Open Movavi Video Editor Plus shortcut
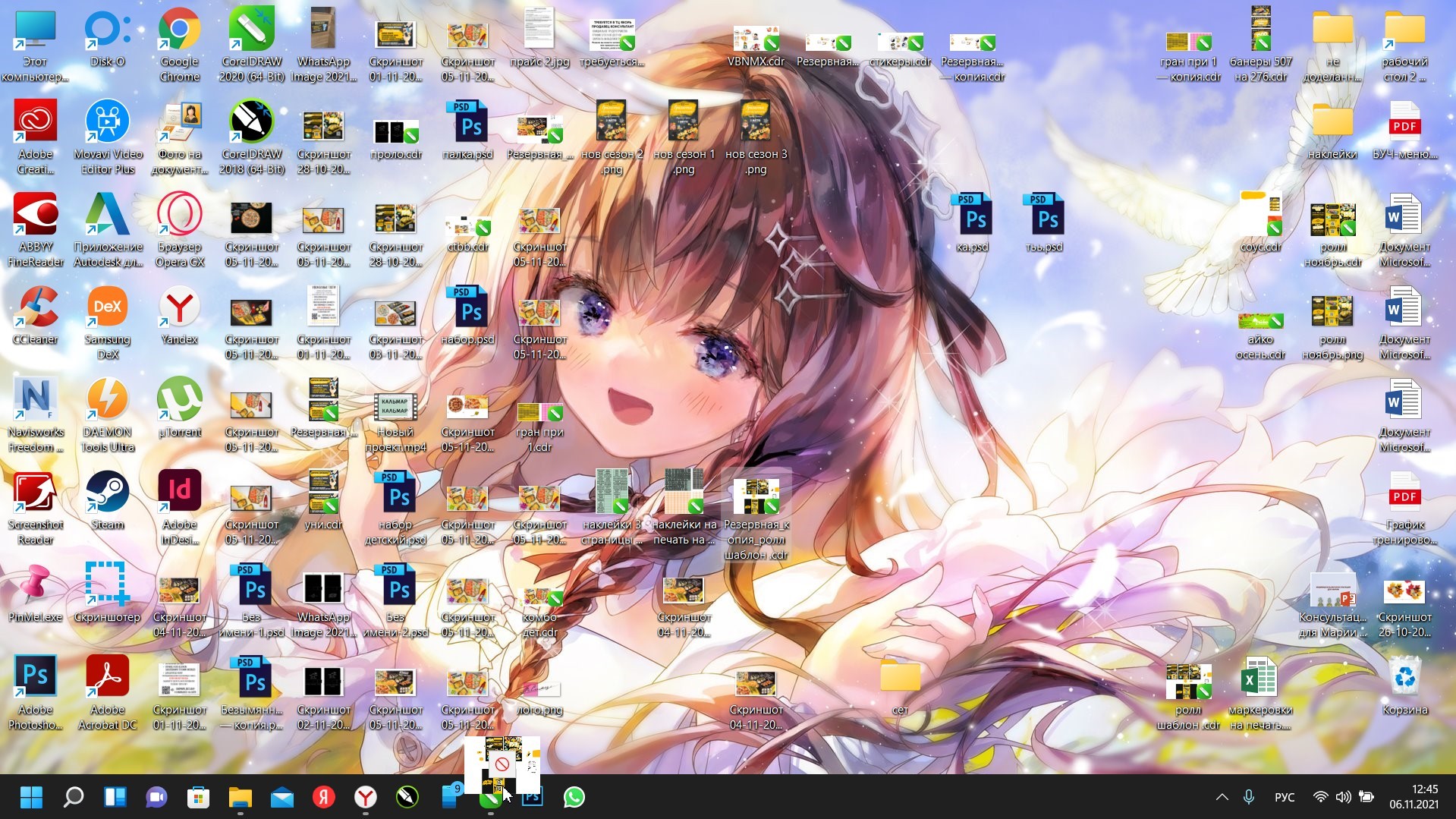 point(108,138)
